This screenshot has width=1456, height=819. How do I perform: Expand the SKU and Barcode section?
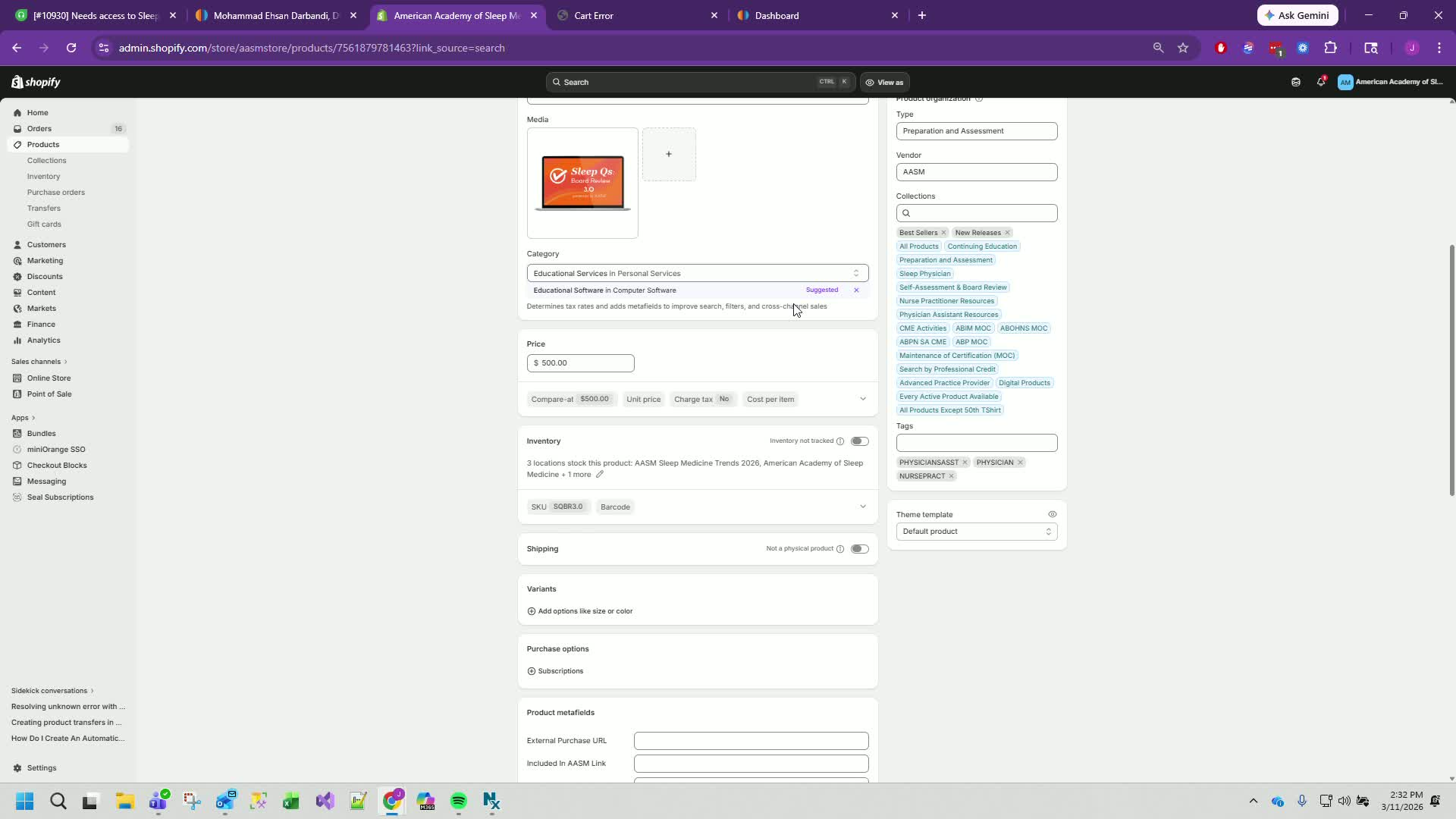[862, 507]
